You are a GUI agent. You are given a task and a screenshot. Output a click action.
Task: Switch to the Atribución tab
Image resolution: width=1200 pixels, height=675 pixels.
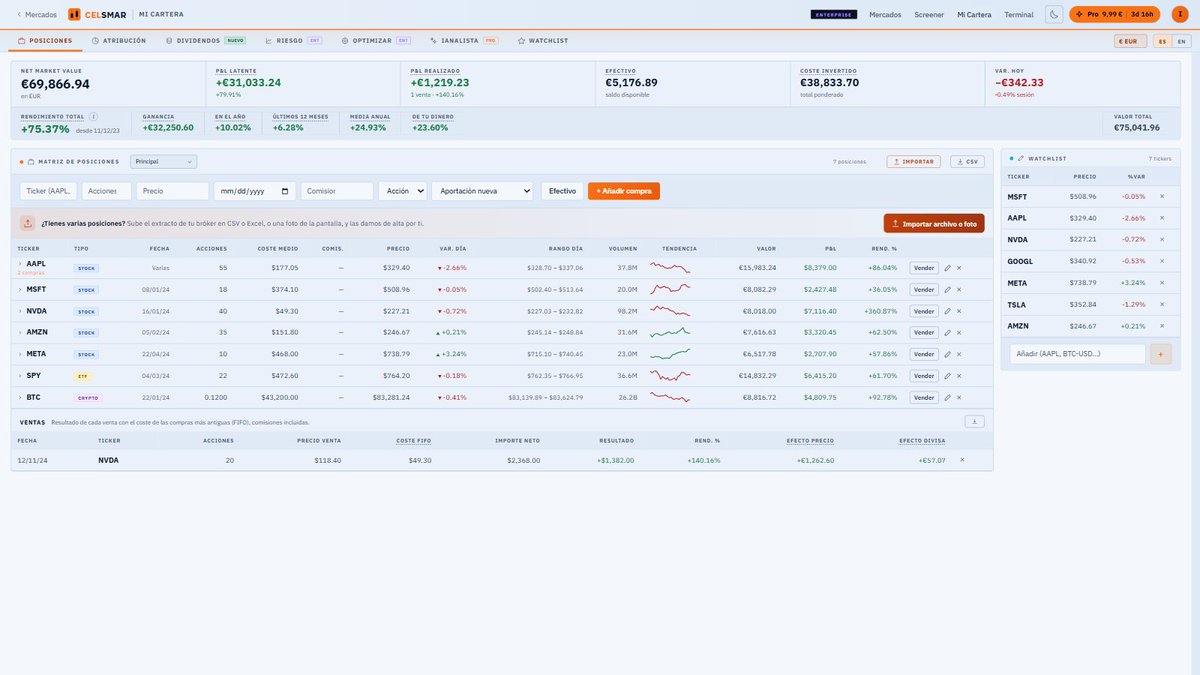[x=119, y=41]
